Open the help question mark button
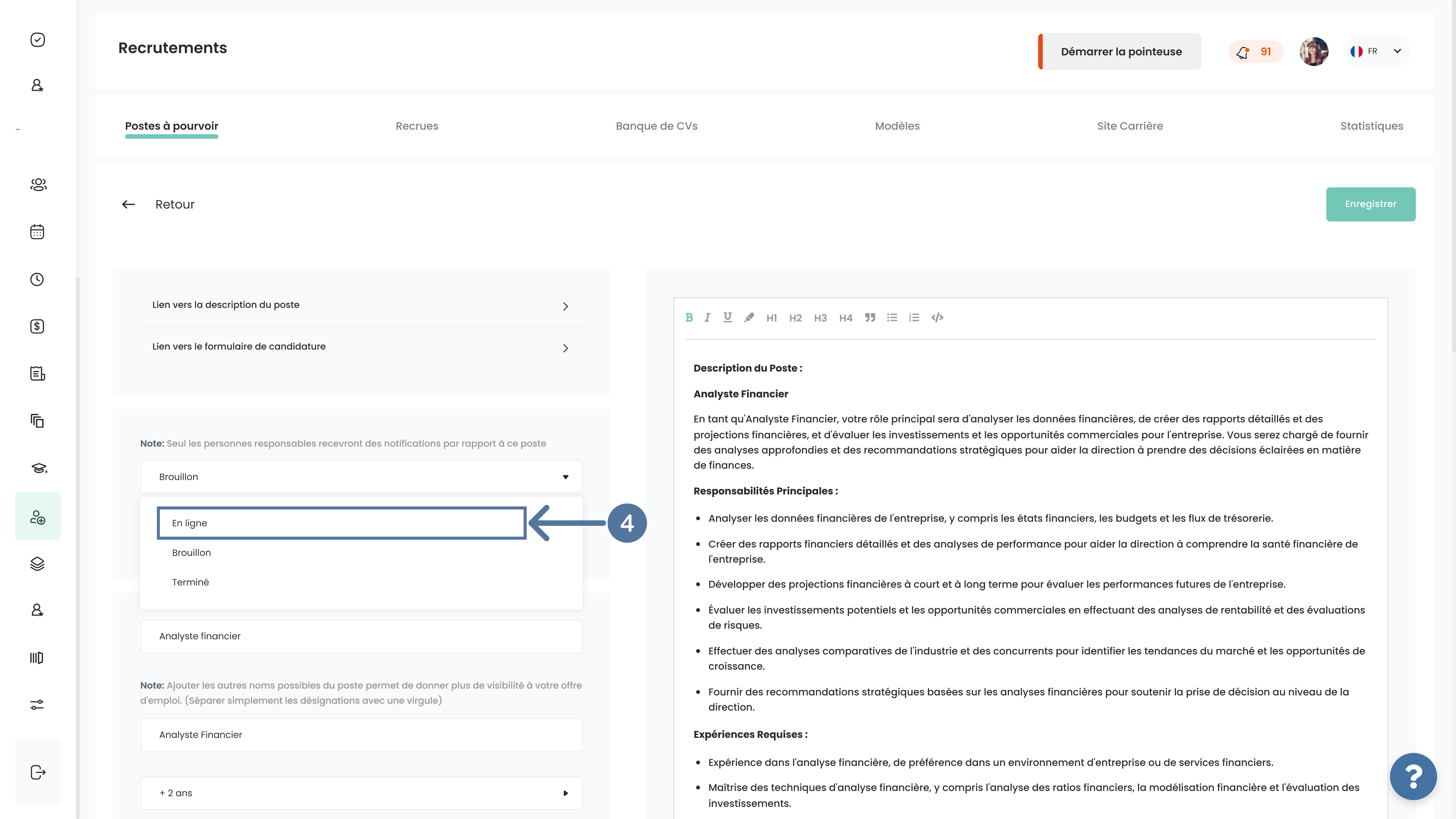This screenshot has width=1456, height=819. 1413,777
